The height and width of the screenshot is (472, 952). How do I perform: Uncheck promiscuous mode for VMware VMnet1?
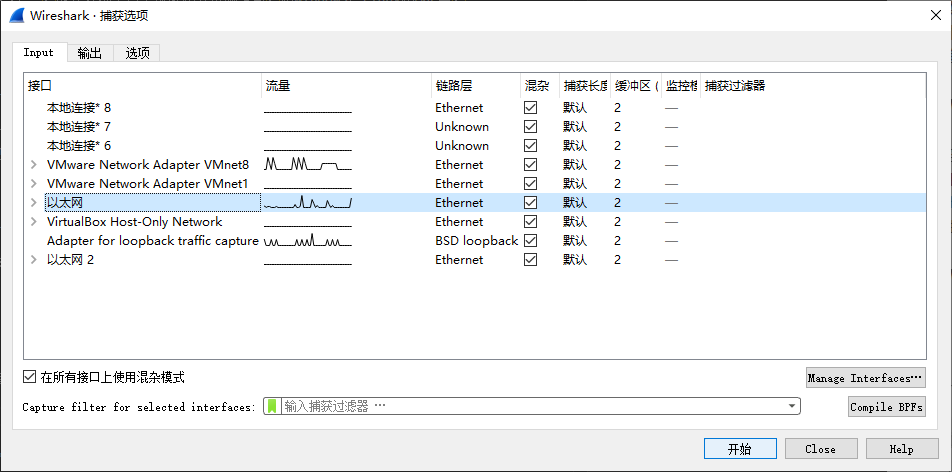(531, 183)
